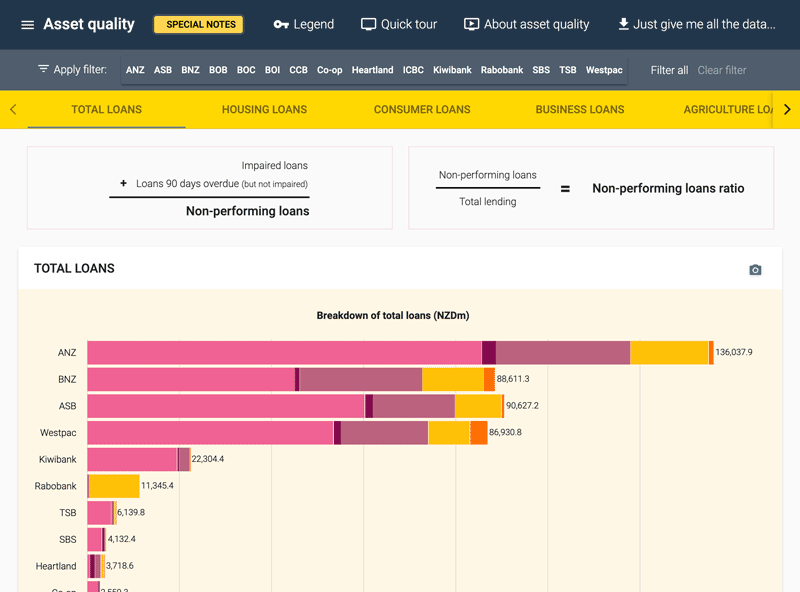Click the Heartland value 3,718.6
The height and width of the screenshot is (592, 800).
(x=119, y=565)
